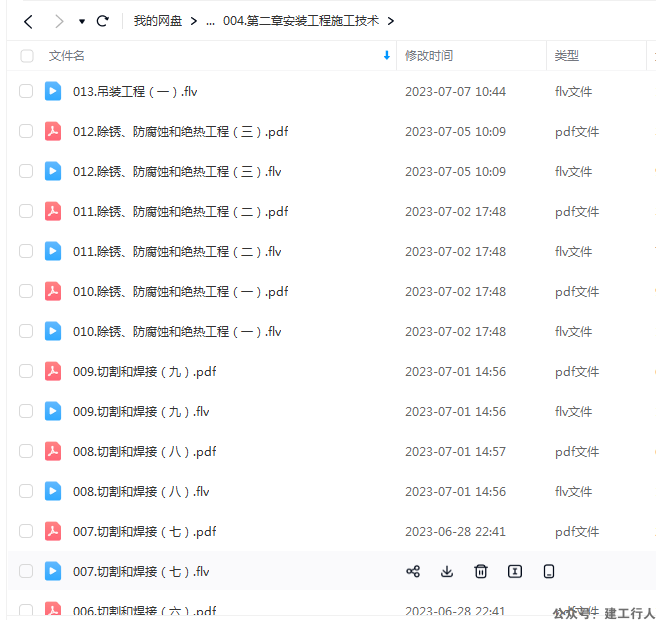Image resolution: width=656 pixels, height=620 pixels.
Task: Check the box for 011.除锈、防腐蚀和绝热工程（二）.pdf
Action: (26, 211)
